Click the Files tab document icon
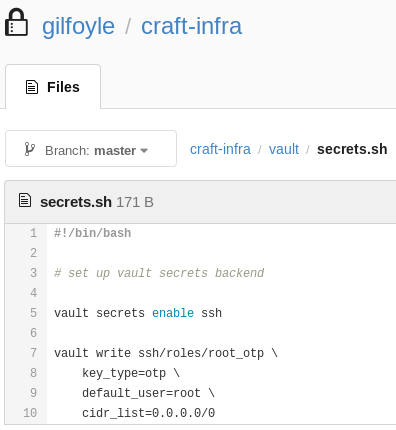The height and width of the screenshot is (430, 396). point(32,87)
